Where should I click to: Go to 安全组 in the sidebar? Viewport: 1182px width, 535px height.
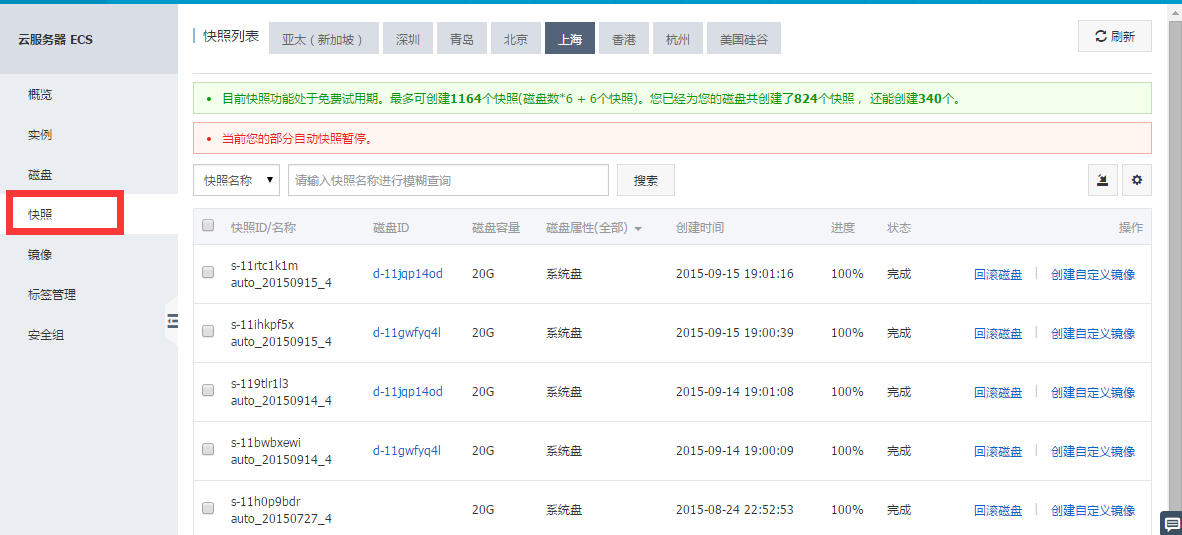point(46,335)
